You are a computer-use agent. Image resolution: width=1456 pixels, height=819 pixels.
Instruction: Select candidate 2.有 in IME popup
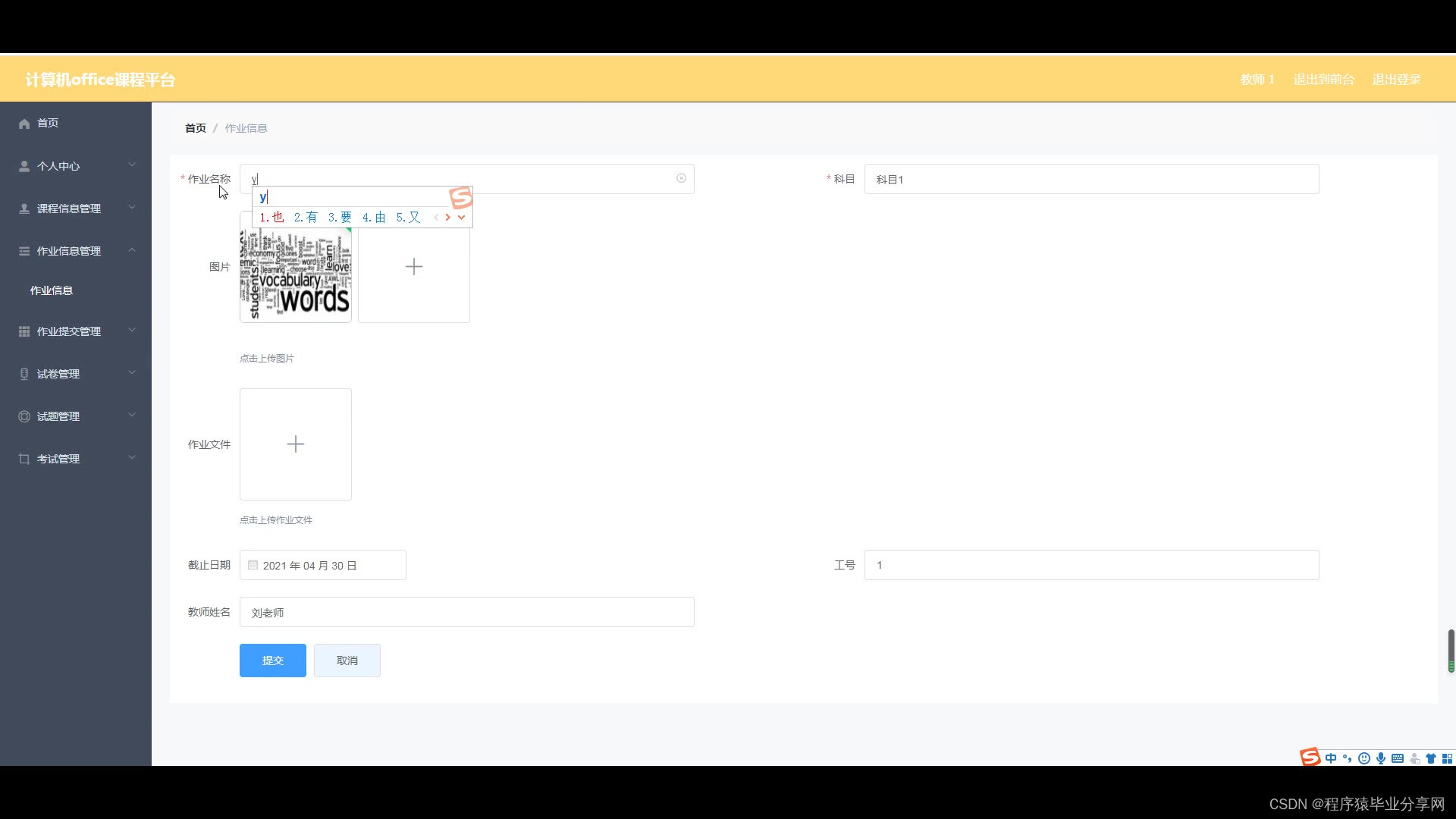(306, 217)
